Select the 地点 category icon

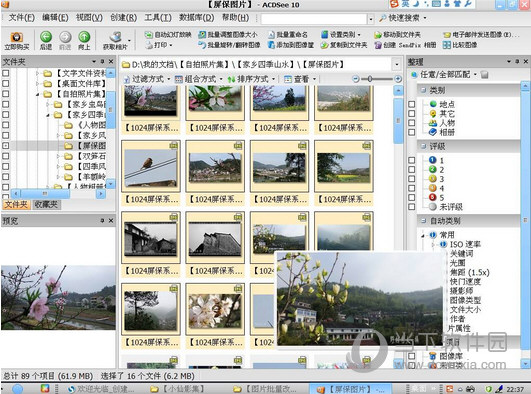(433, 104)
